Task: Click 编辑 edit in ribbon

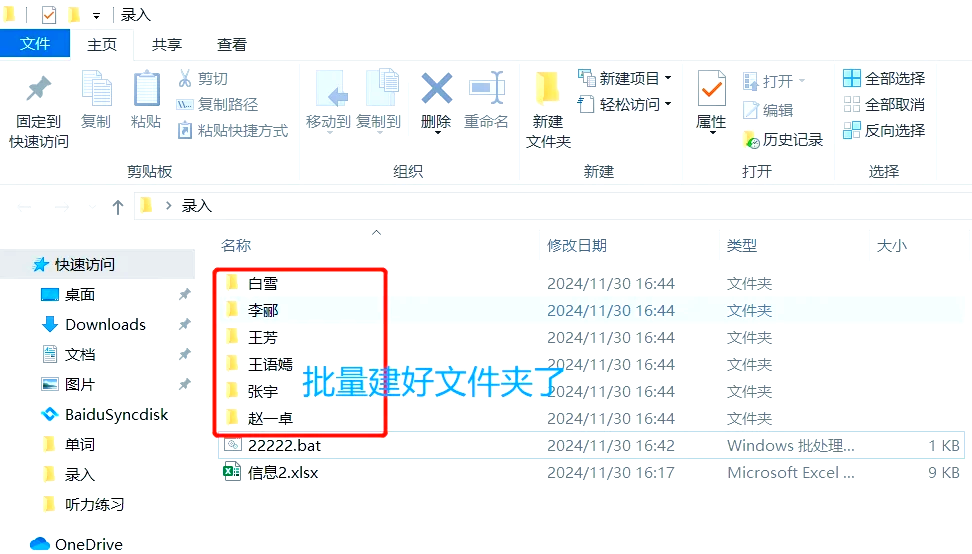Action: pos(769,110)
